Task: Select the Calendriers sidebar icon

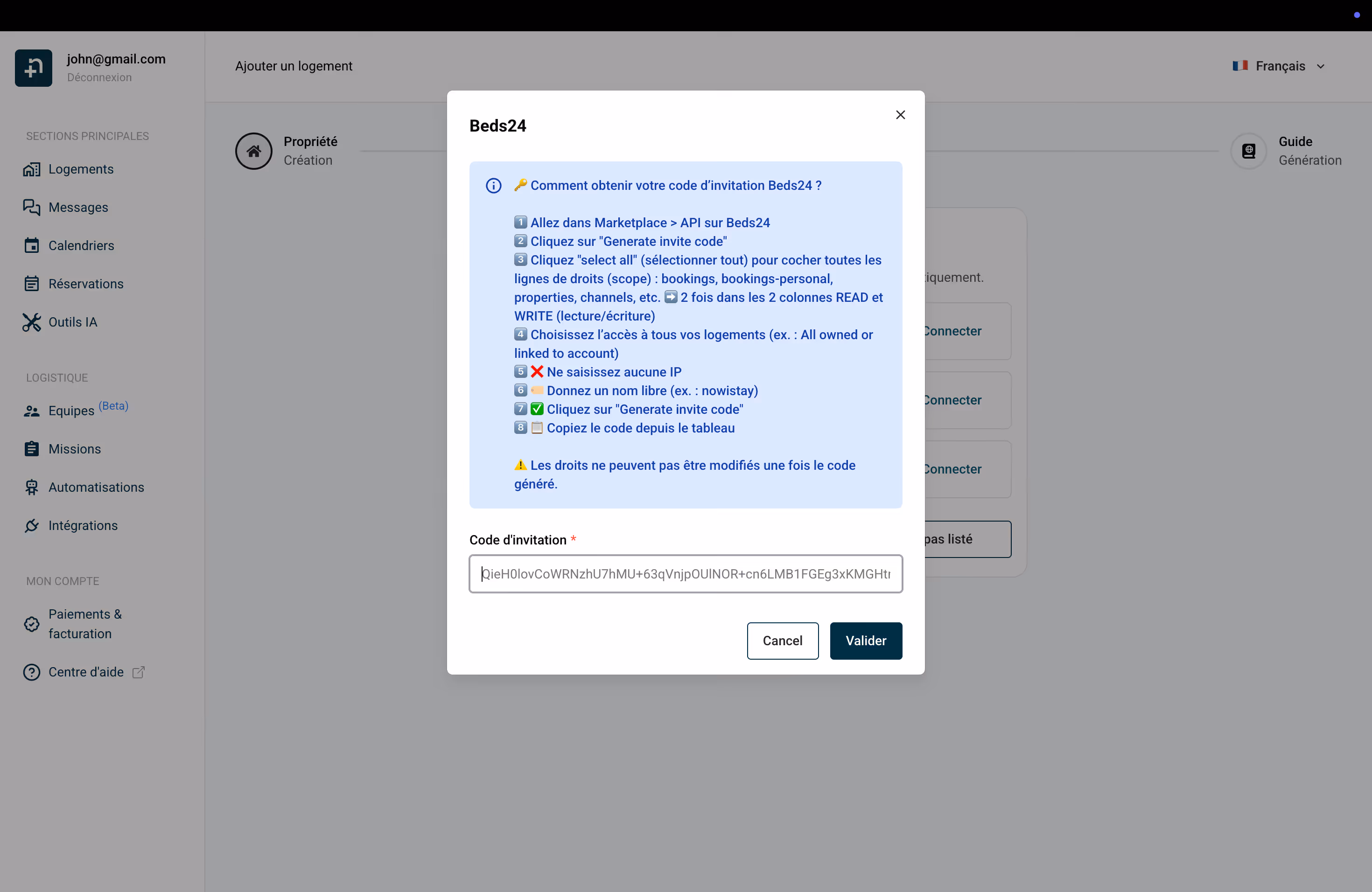Action: coord(32,245)
